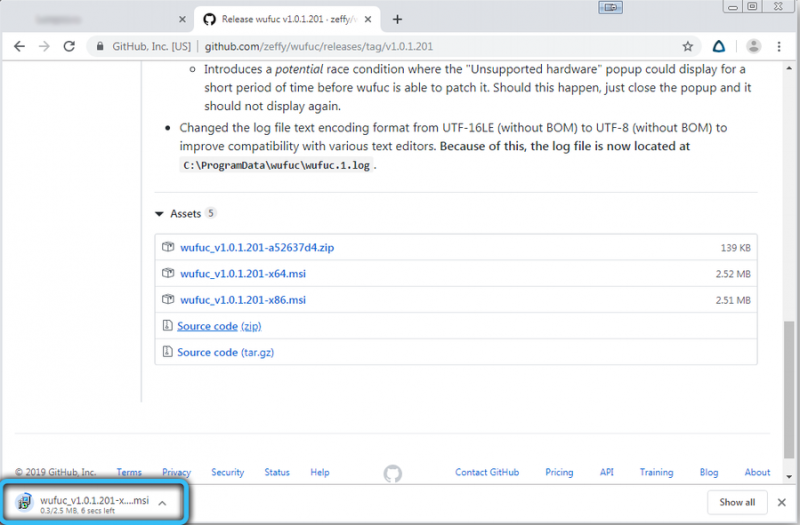Open the Privacy footer link
Screen dimensions: 800x525
[x=177, y=472]
